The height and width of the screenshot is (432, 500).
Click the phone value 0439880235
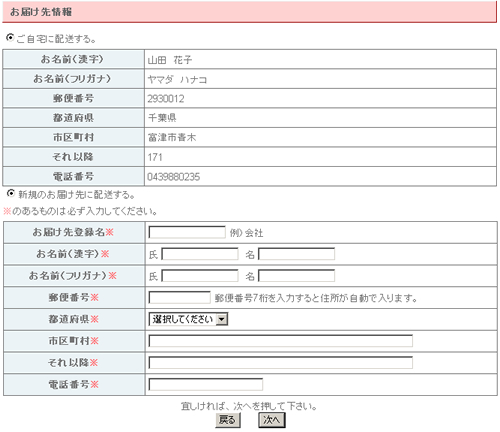pos(174,177)
